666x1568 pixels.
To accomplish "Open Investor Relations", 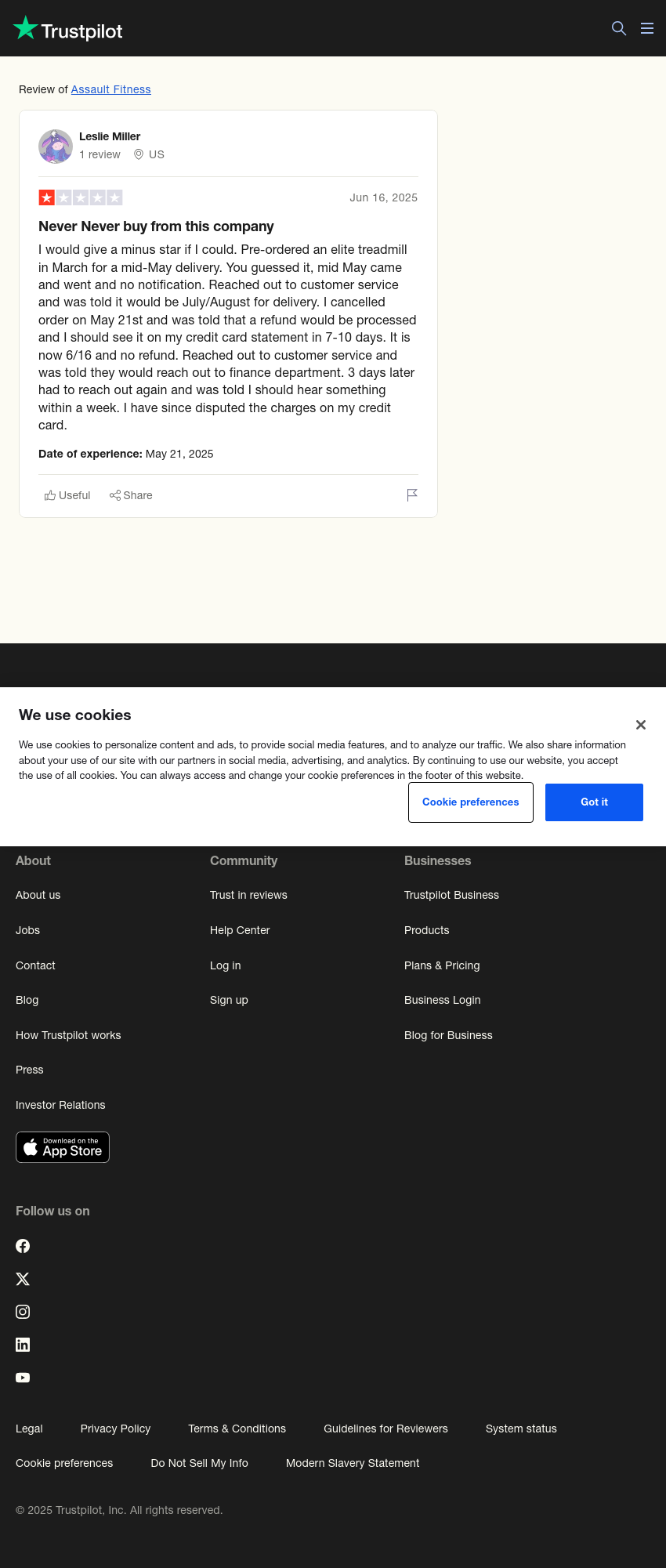I will (x=60, y=1105).
